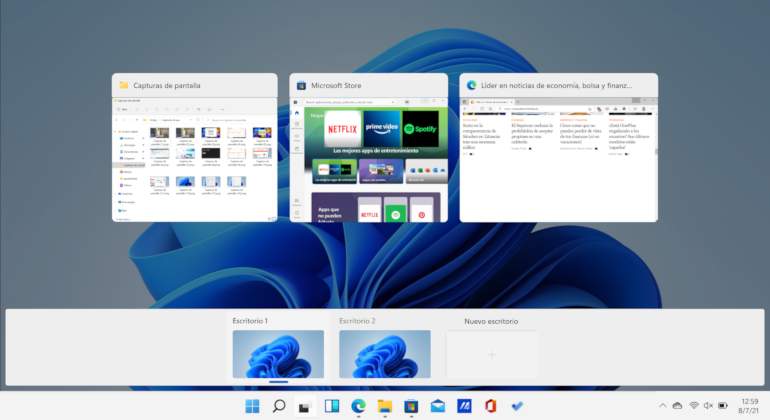The image size is (770, 420).
Task: Click the folder icon in Capturas de pantalla title
Action: coord(124,85)
